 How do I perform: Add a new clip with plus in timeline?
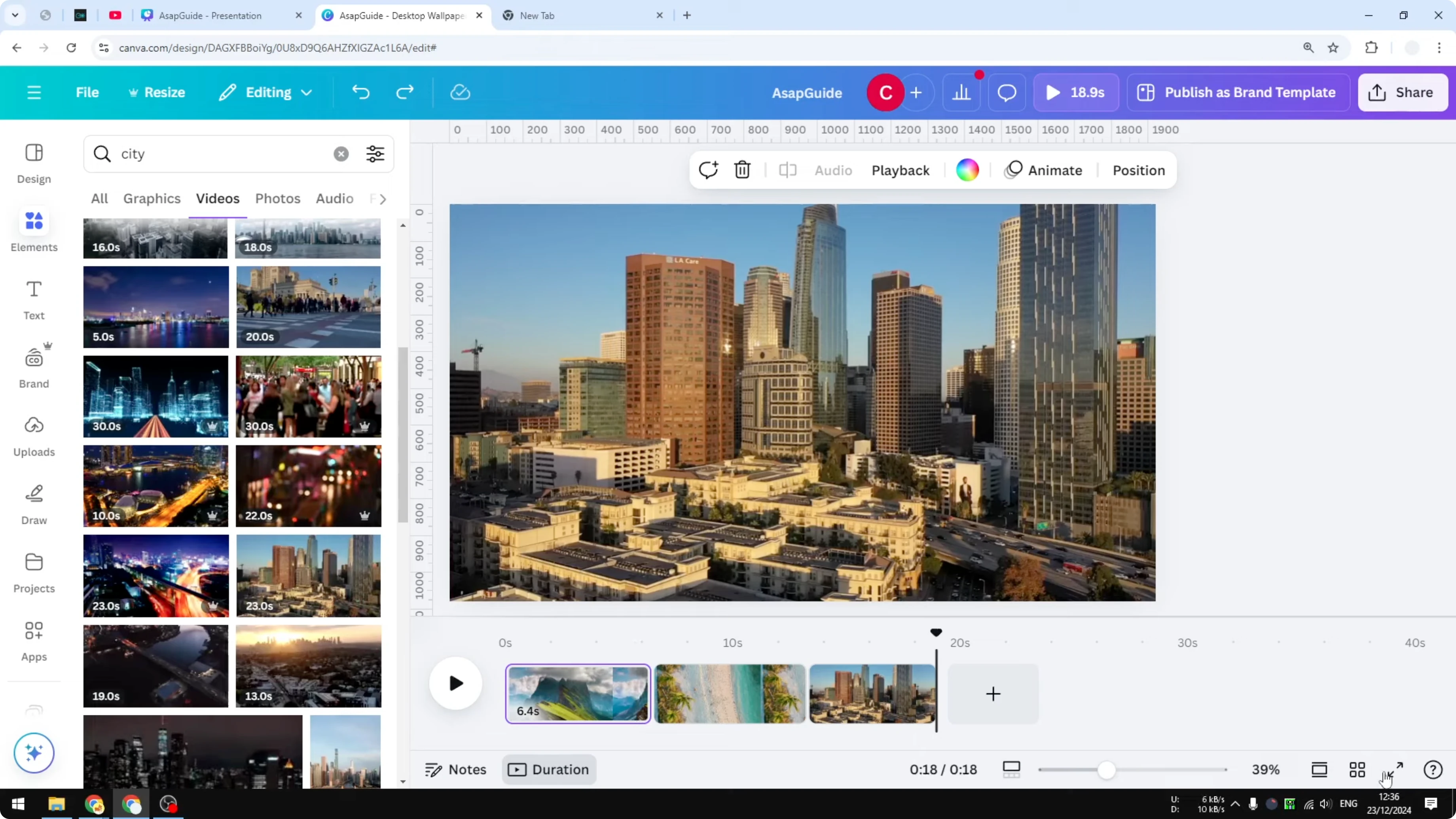993,694
